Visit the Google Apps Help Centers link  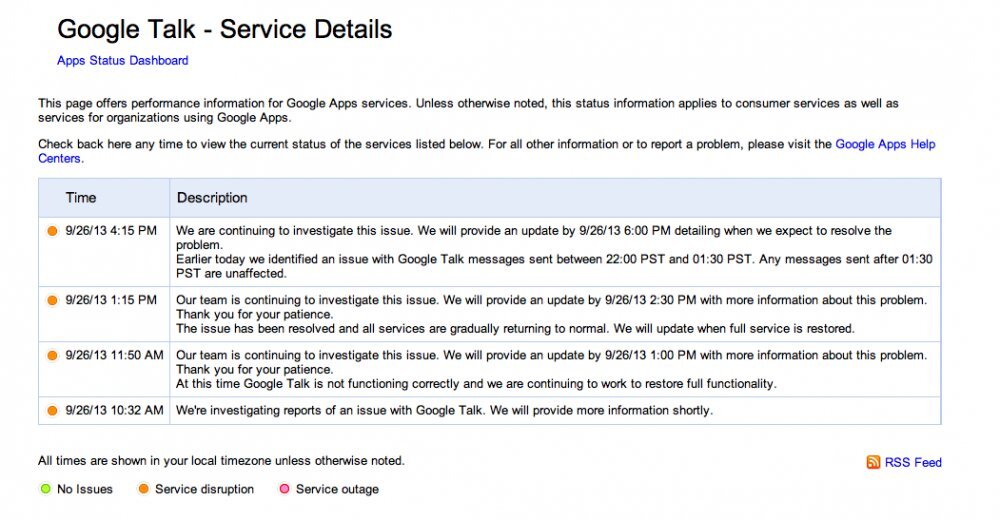[884, 144]
